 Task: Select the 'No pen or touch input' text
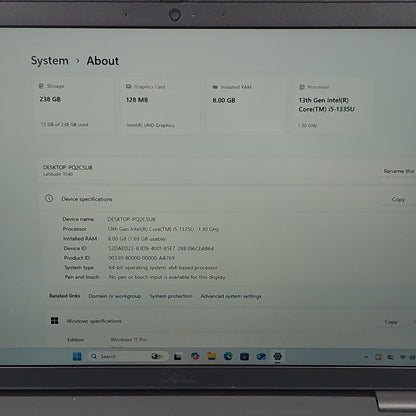[167, 277]
